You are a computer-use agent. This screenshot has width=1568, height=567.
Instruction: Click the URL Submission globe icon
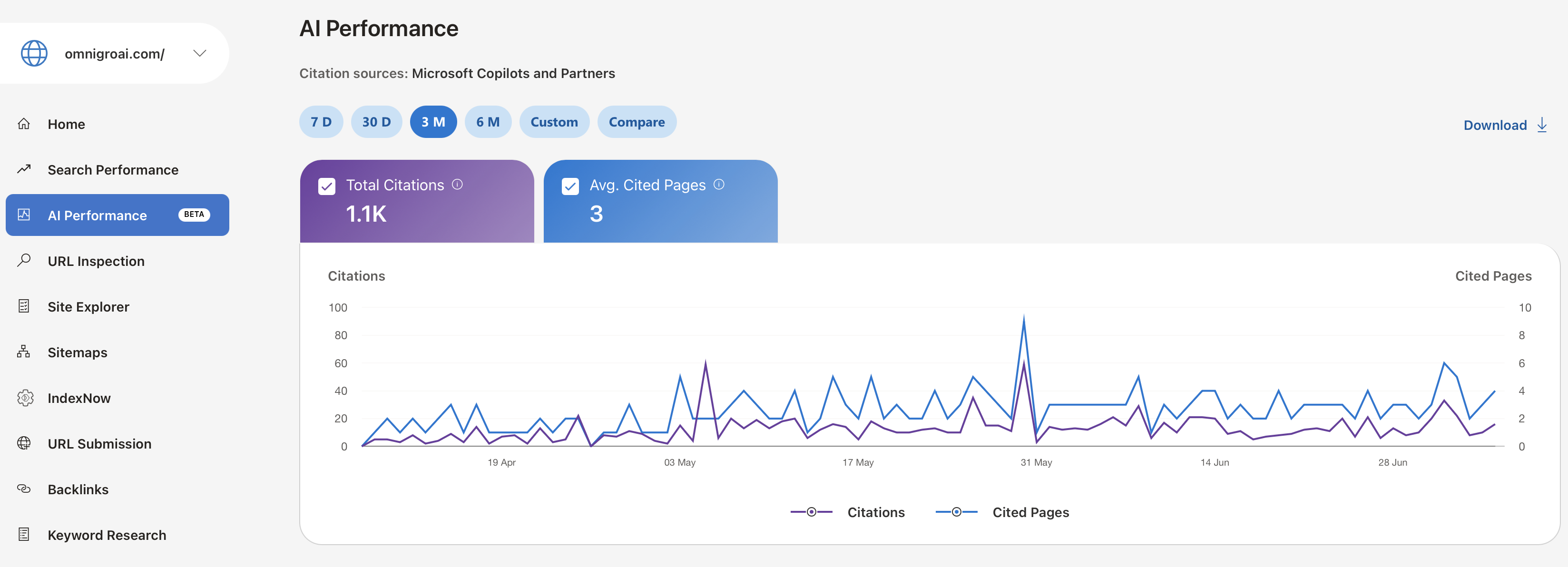click(24, 443)
